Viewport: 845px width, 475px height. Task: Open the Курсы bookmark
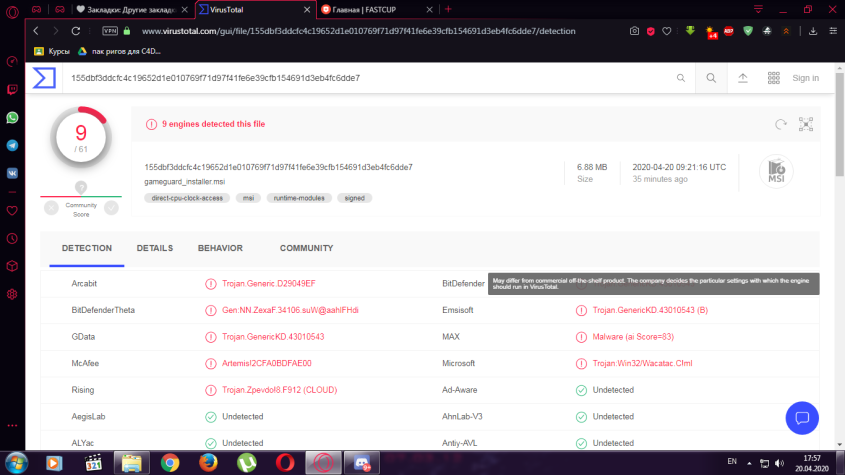(52, 51)
